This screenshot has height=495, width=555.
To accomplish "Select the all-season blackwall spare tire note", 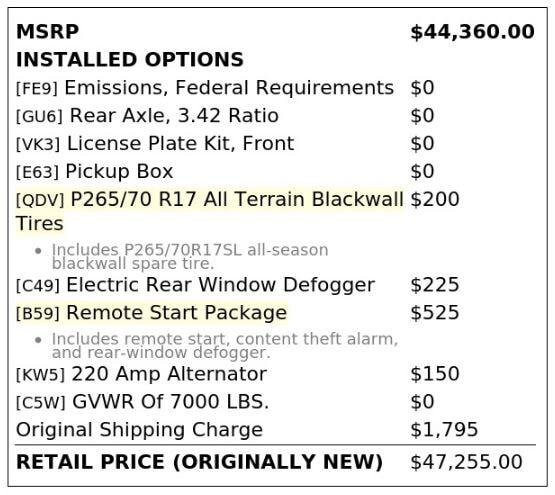I will pyautogui.click(x=190, y=257).
